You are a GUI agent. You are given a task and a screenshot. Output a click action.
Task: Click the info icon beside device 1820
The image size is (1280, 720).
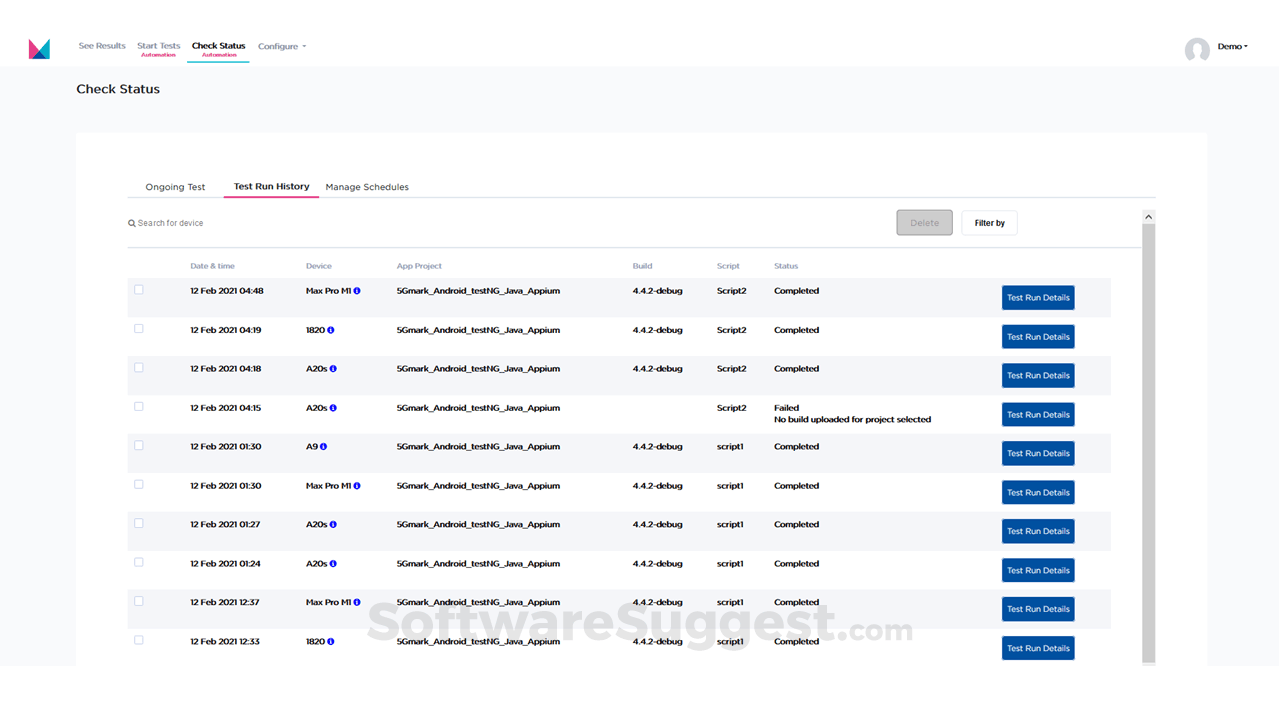coord(331,330)
